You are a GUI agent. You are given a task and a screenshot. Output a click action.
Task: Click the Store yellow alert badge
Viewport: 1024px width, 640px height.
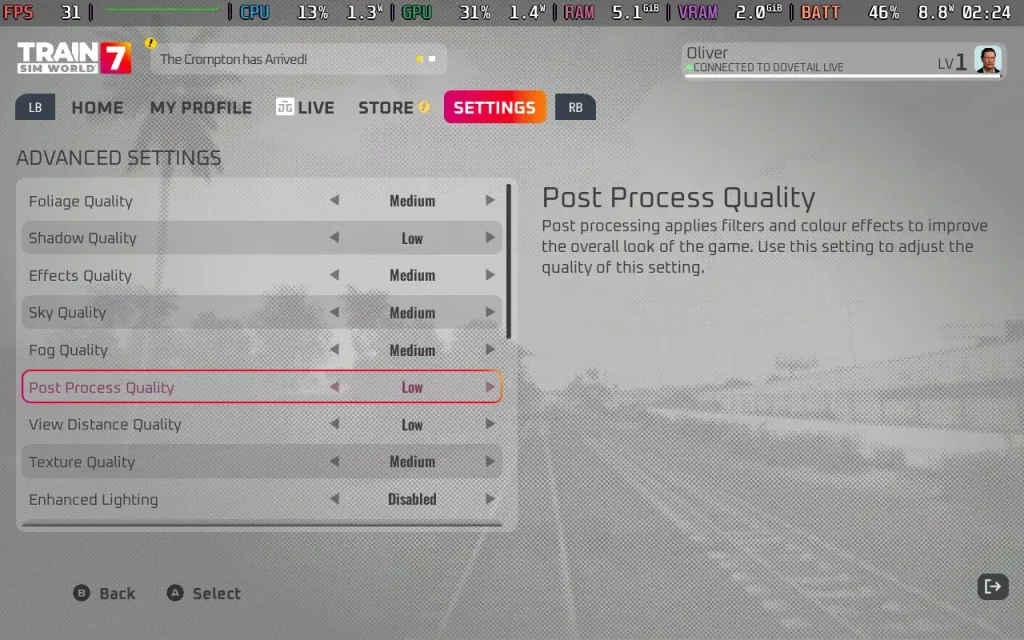(424, 106)
